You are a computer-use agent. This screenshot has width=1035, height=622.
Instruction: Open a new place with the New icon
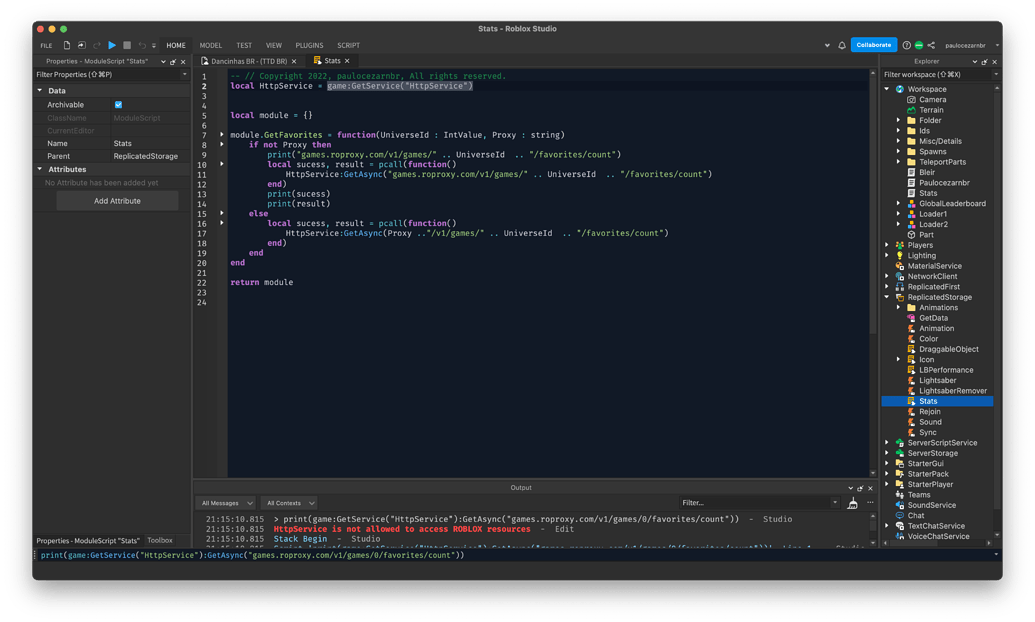click(67, 45)
